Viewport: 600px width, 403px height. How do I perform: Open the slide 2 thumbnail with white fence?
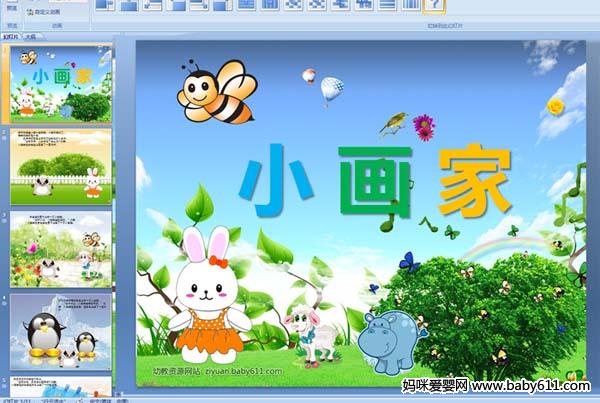pyautogui.click(x=61, y=166)
